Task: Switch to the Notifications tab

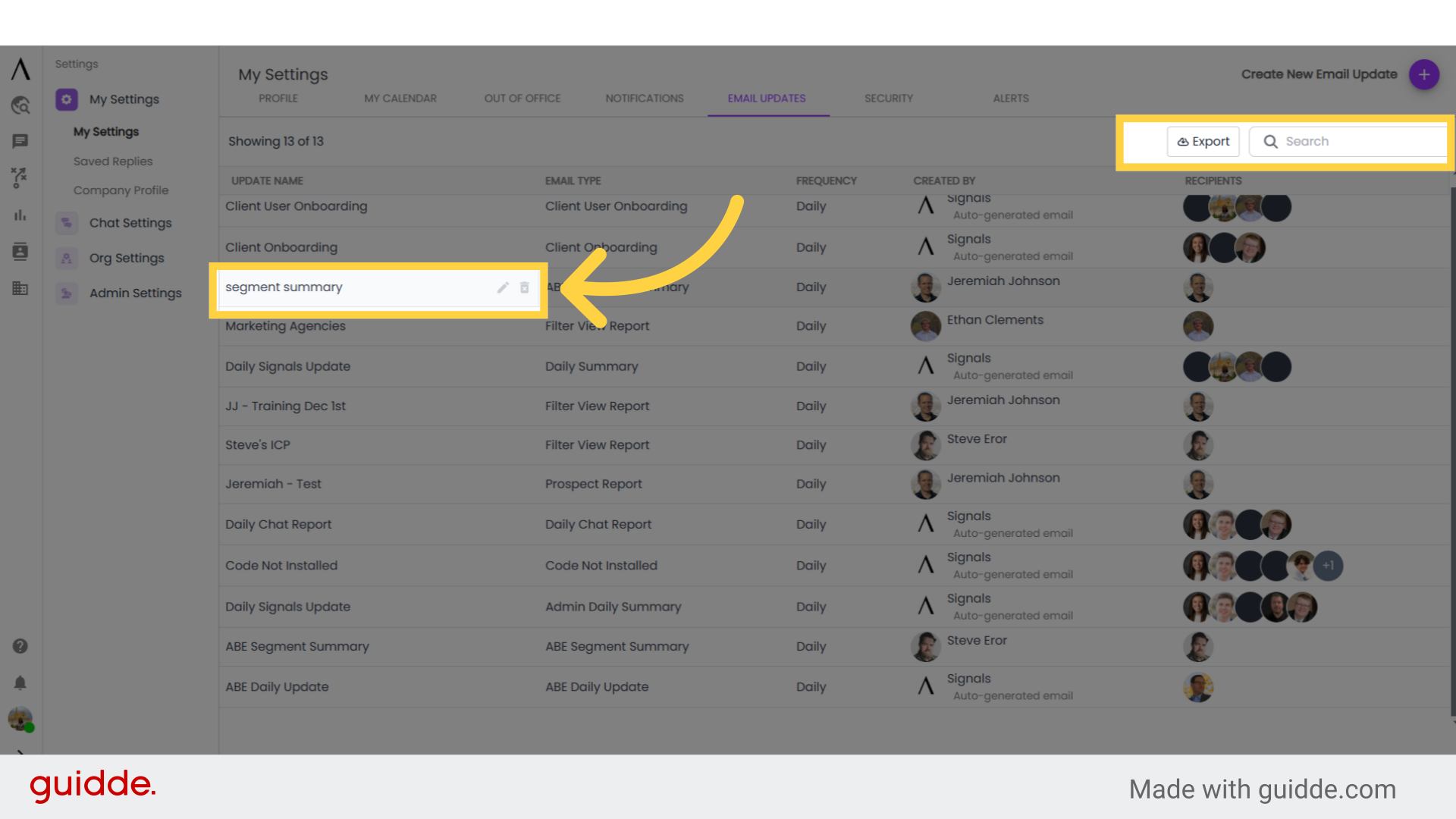Action: tap(645, 99)
